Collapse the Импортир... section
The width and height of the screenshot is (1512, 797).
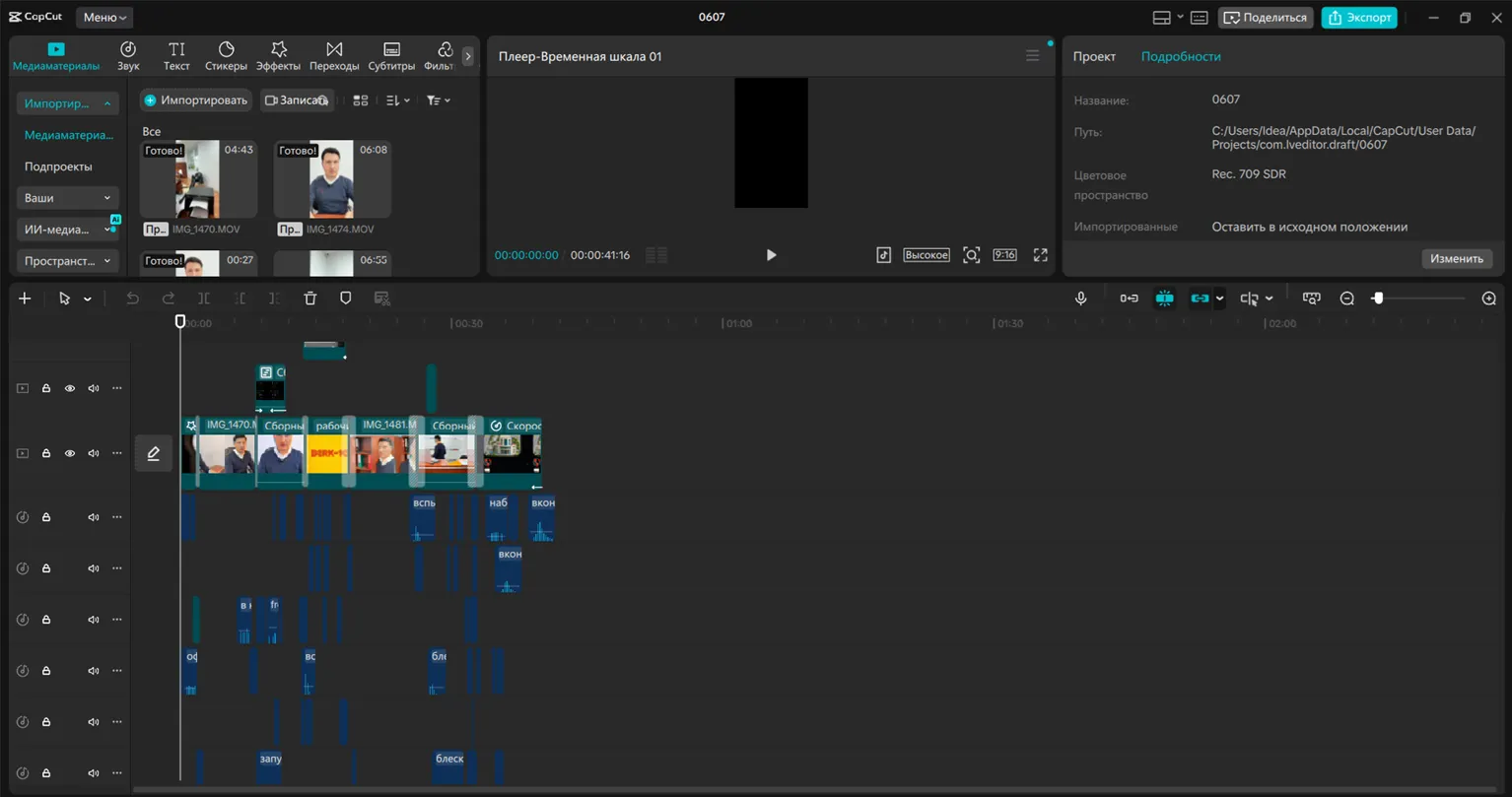coord(68,103)
